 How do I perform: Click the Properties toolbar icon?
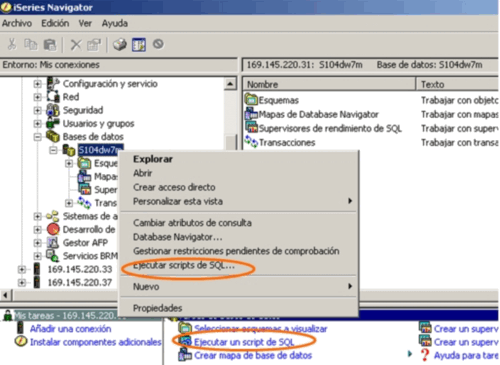click(x=94, y=44)
